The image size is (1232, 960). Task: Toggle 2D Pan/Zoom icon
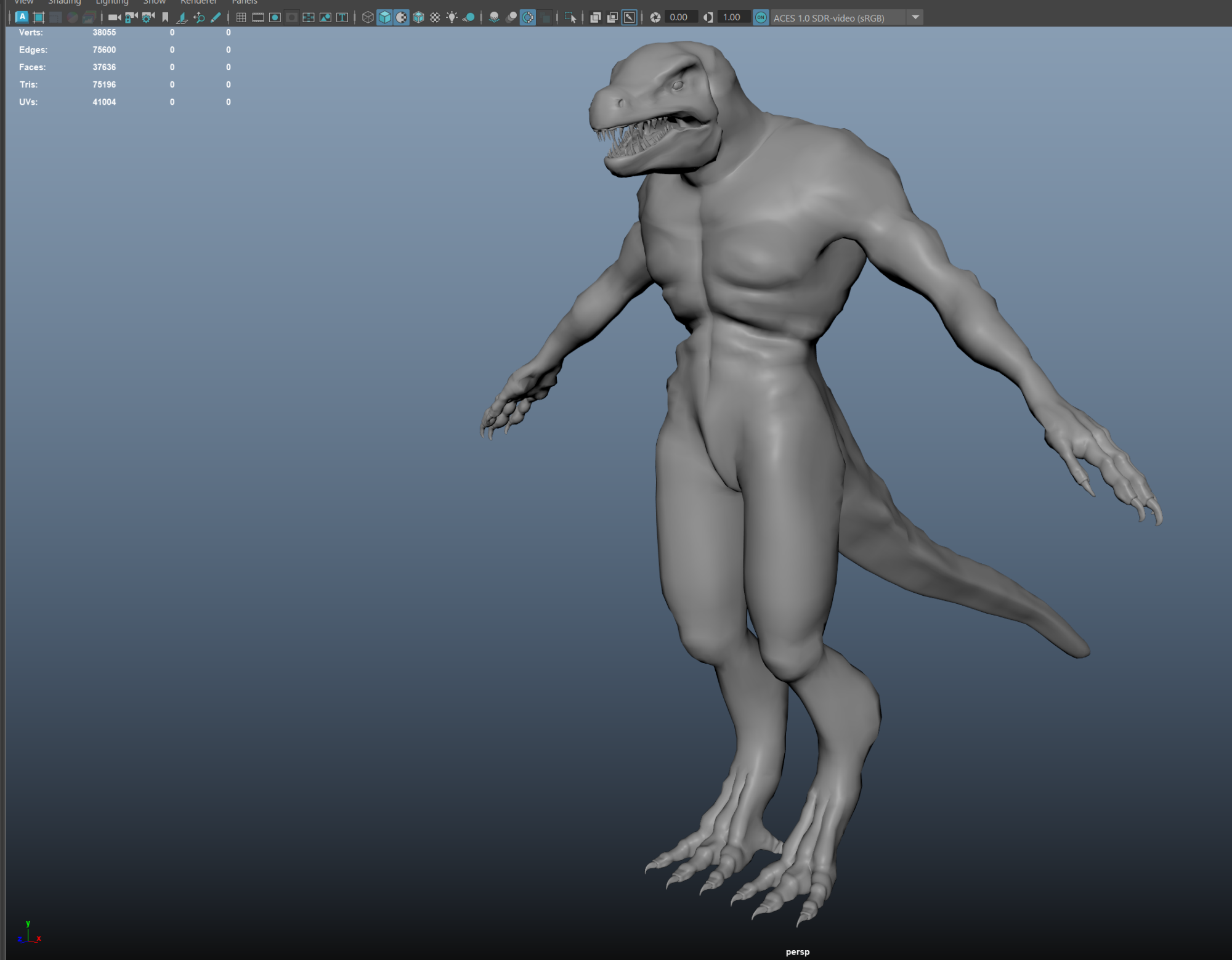click(x=199, y=17)
